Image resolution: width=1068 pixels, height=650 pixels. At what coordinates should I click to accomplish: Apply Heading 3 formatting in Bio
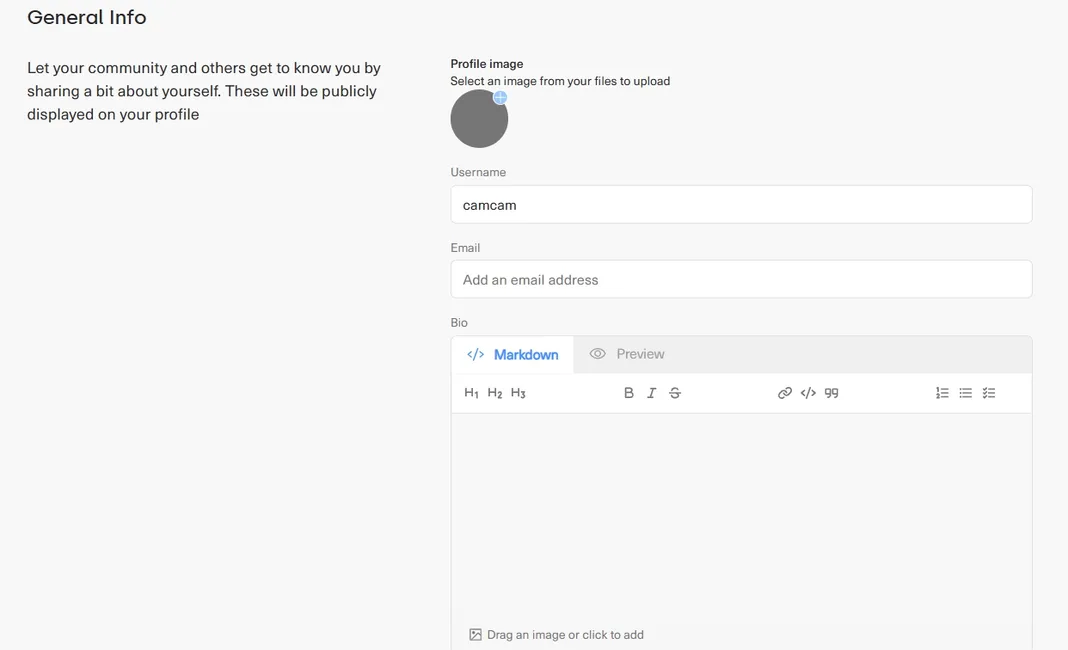[518, 393]
